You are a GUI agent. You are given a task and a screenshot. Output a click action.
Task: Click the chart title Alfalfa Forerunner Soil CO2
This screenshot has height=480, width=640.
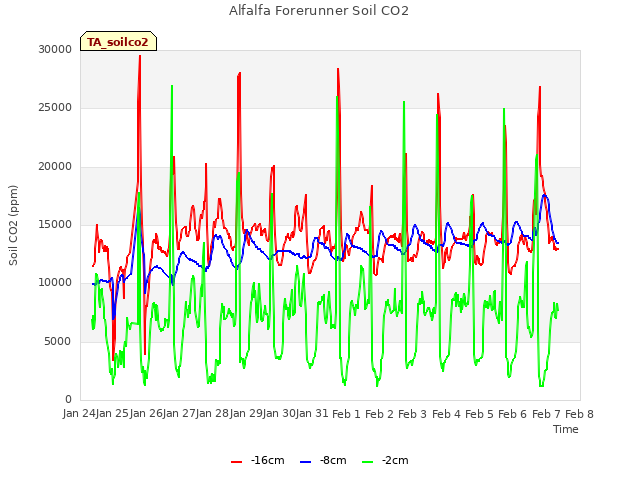pyautogui.click(x=319, y=11)
